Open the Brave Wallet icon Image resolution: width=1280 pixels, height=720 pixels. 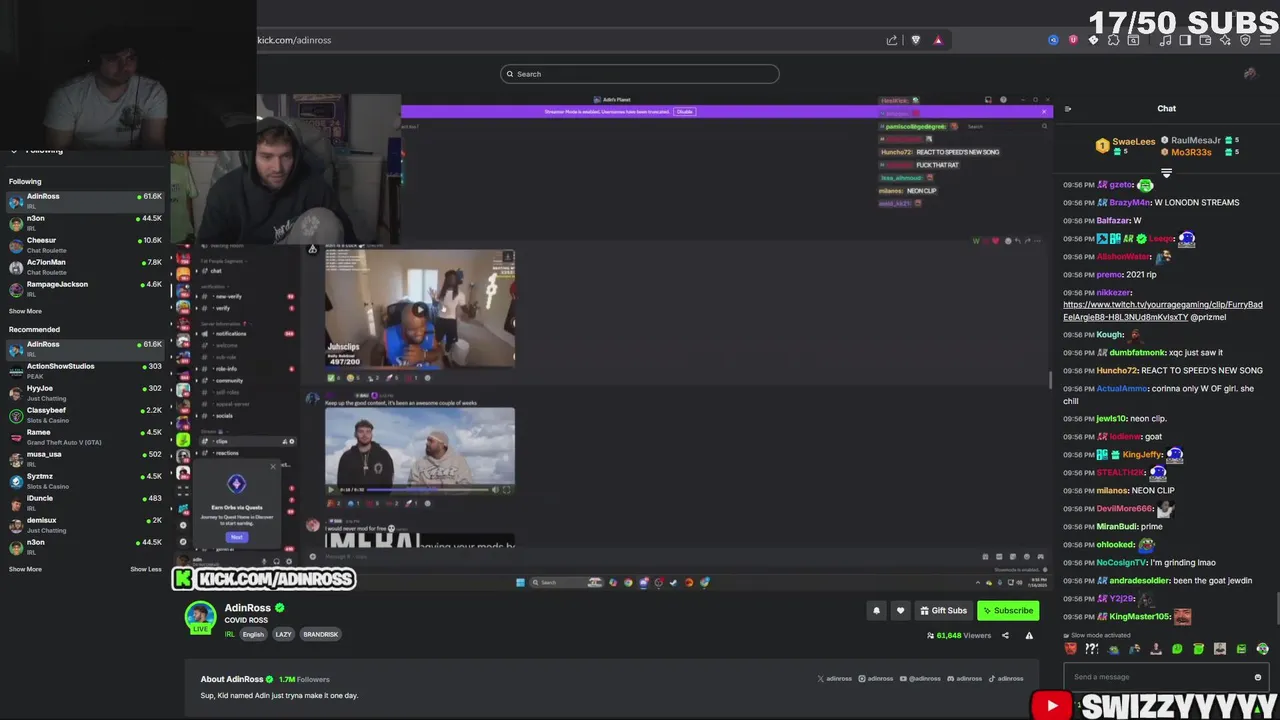(1206, 40)
